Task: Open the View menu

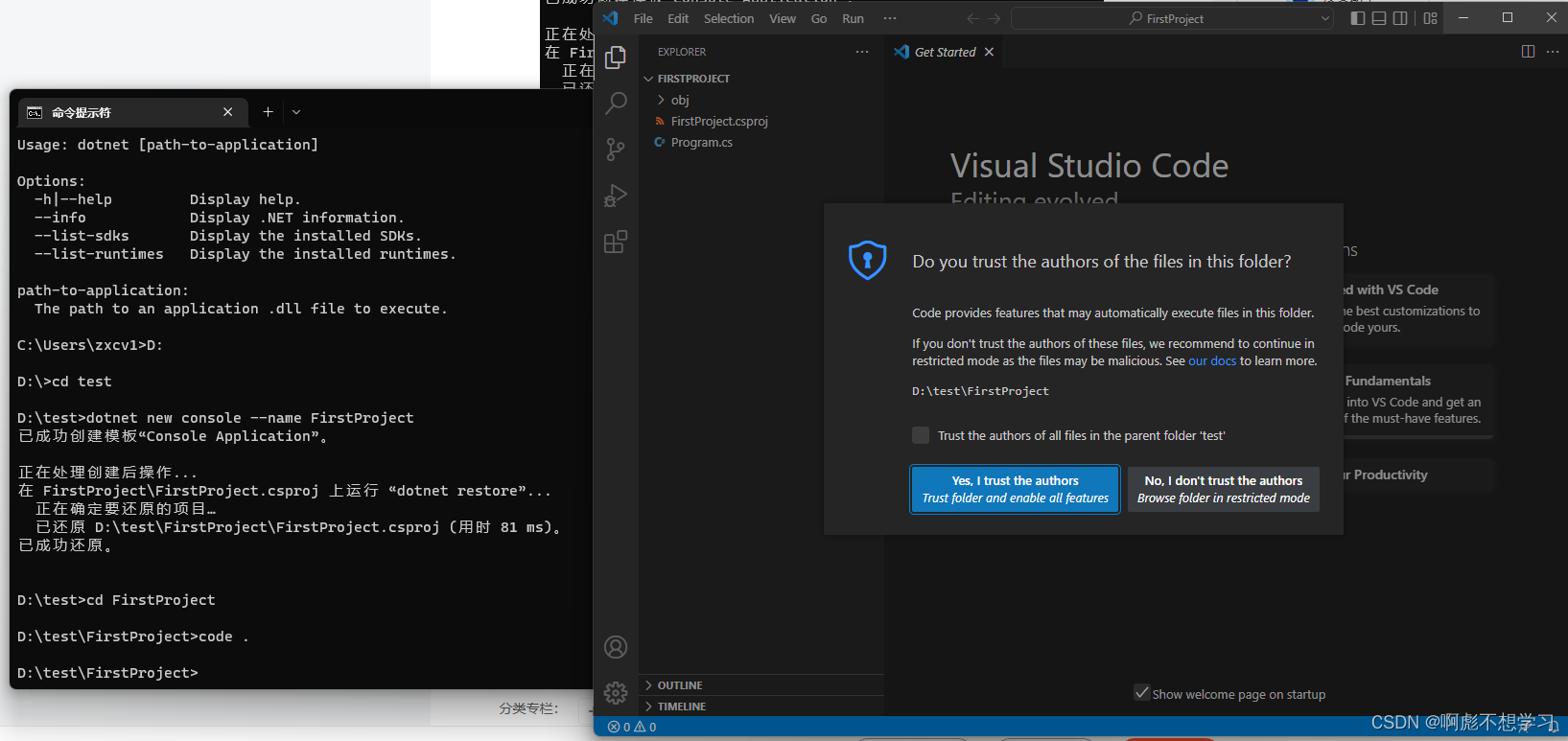Action: pos(783,18)
